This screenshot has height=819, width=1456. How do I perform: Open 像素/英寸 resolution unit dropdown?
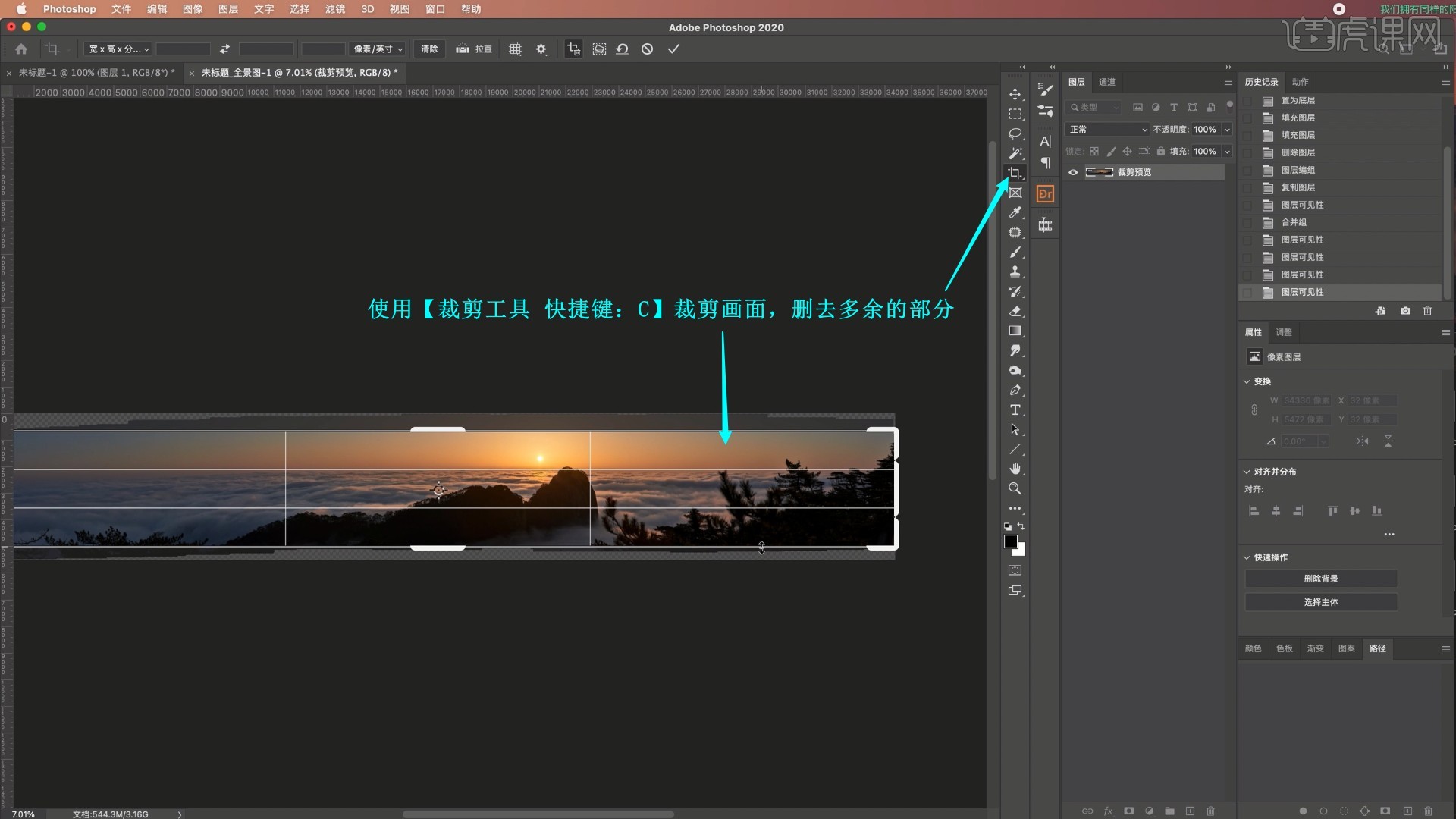point(378,49)
